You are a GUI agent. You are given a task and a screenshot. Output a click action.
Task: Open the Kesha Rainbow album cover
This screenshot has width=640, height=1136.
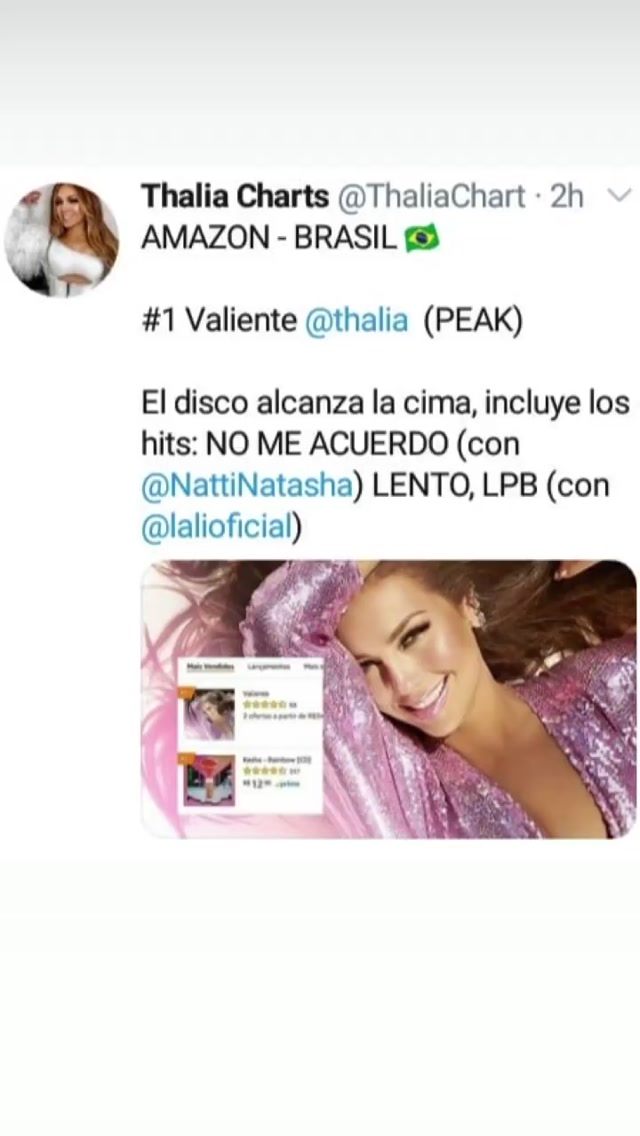(x=209, y=781)
